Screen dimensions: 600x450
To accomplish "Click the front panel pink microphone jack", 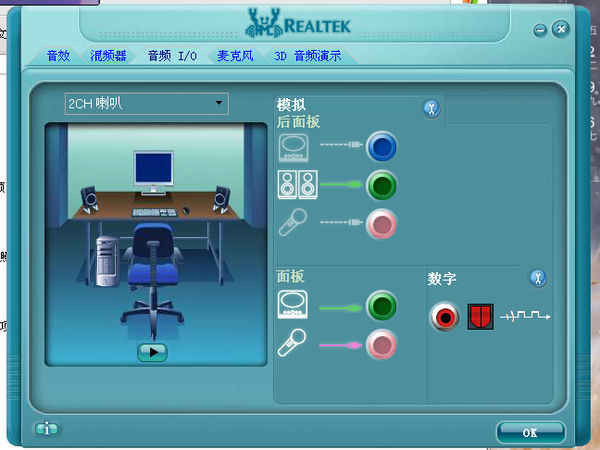I will 381,345.
